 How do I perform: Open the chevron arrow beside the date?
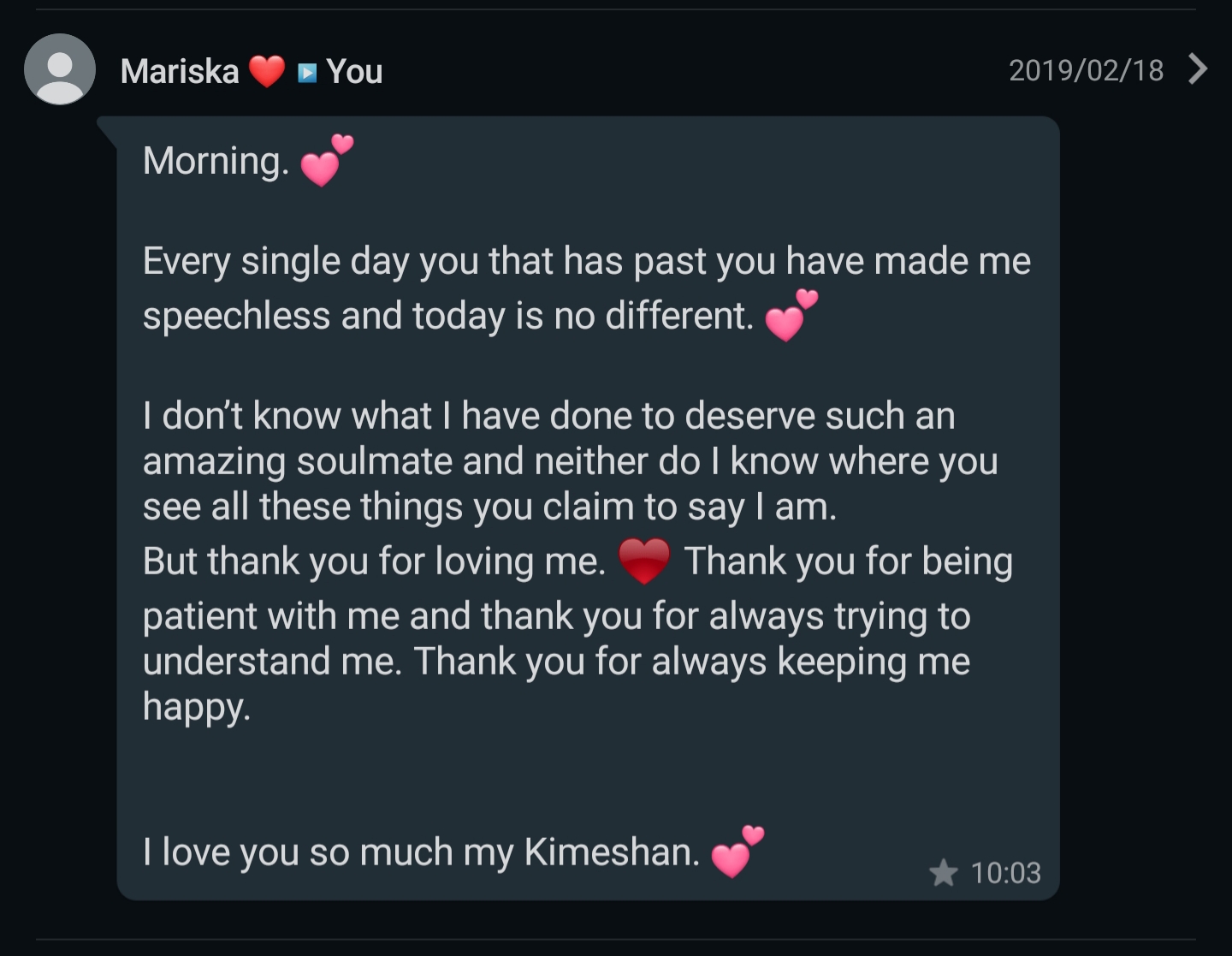pyautogui.click(x=1198, y=68)
